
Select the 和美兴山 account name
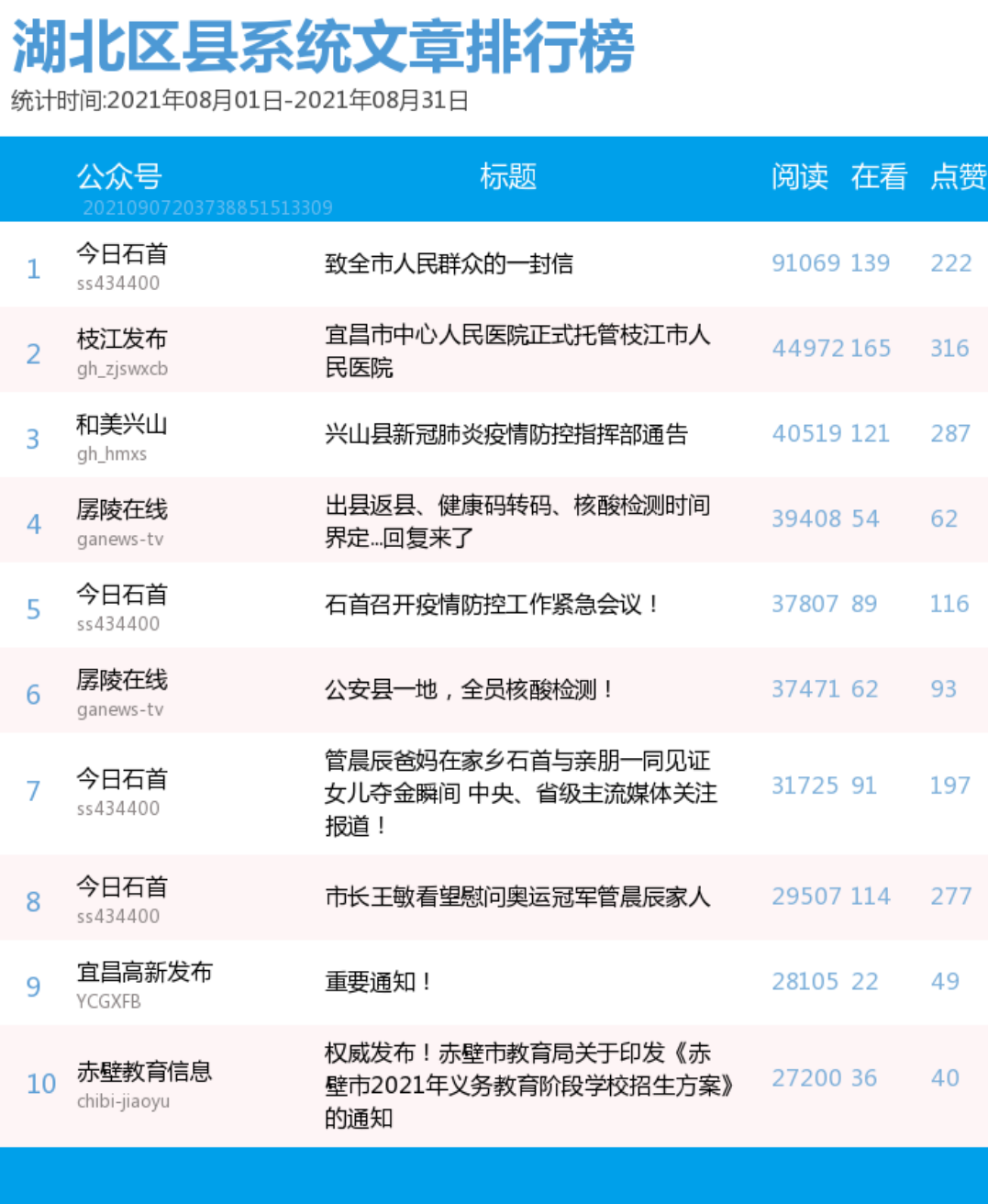(122, 424)
